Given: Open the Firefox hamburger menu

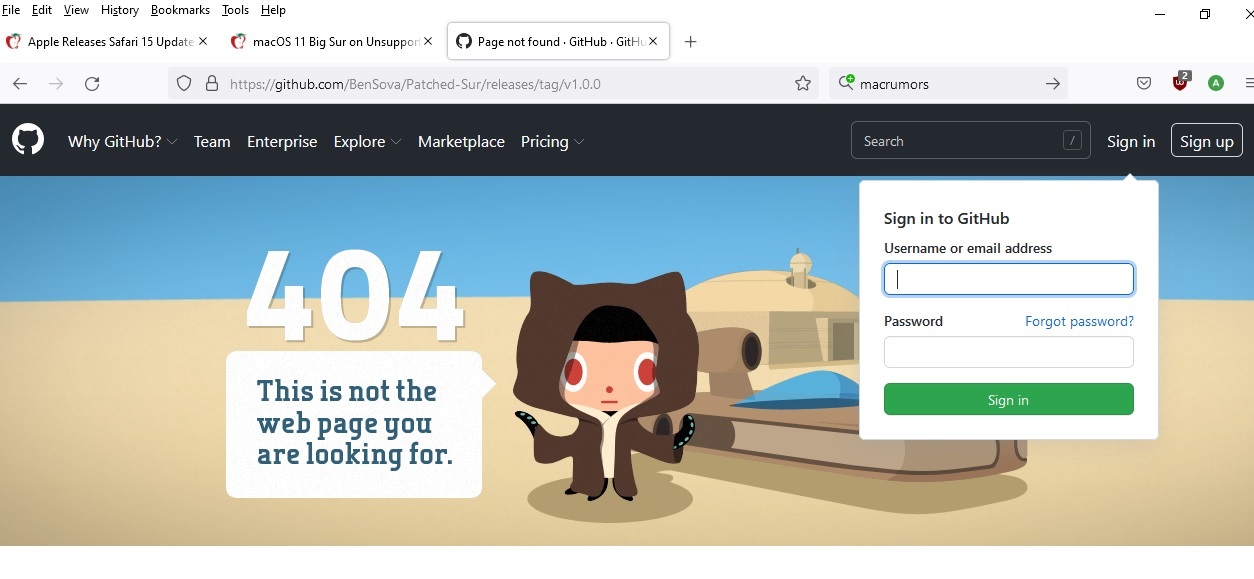Looking at the screenshot, I should coord(1248,84).
